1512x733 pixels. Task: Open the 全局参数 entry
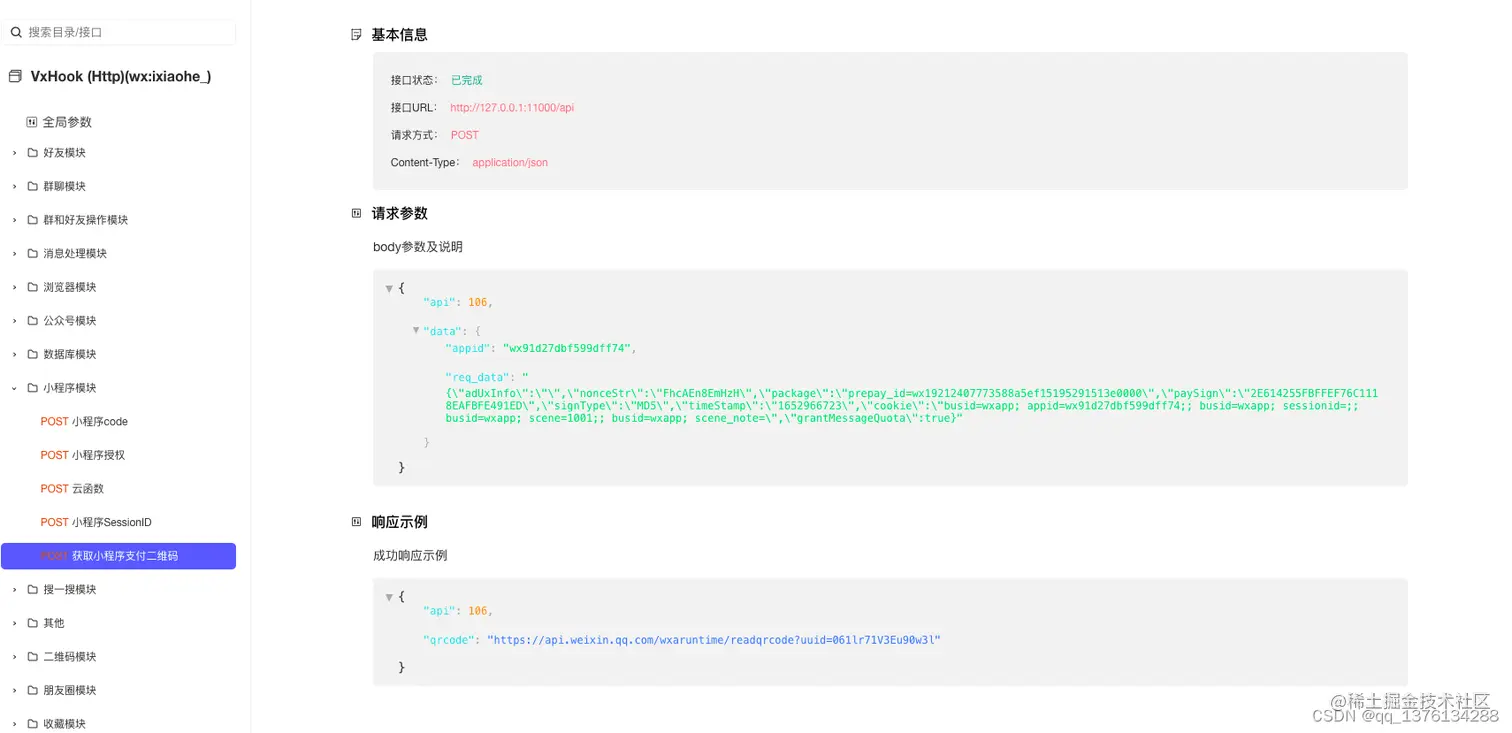[67, 122]
